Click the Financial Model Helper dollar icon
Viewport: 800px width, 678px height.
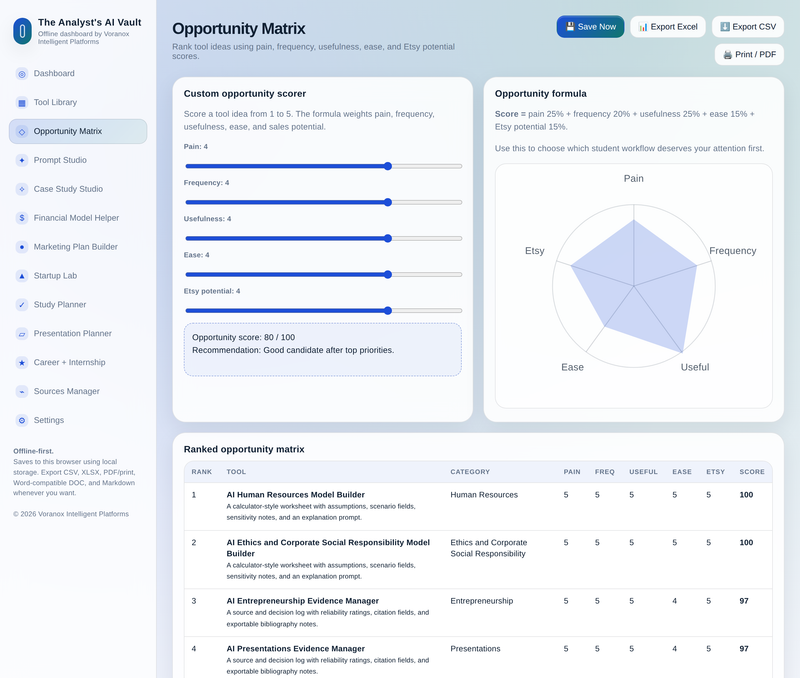[21, 218]
